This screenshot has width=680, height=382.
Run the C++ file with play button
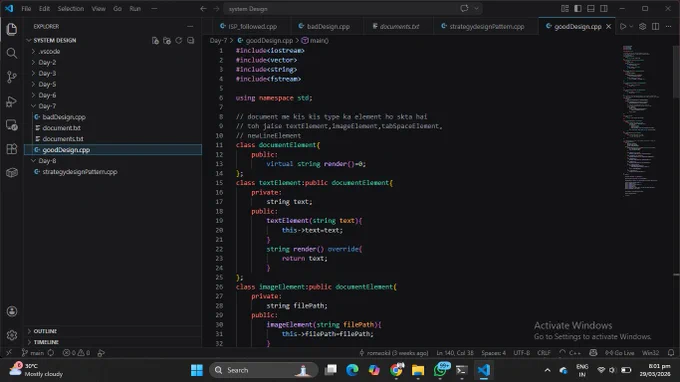coord(623,26)
